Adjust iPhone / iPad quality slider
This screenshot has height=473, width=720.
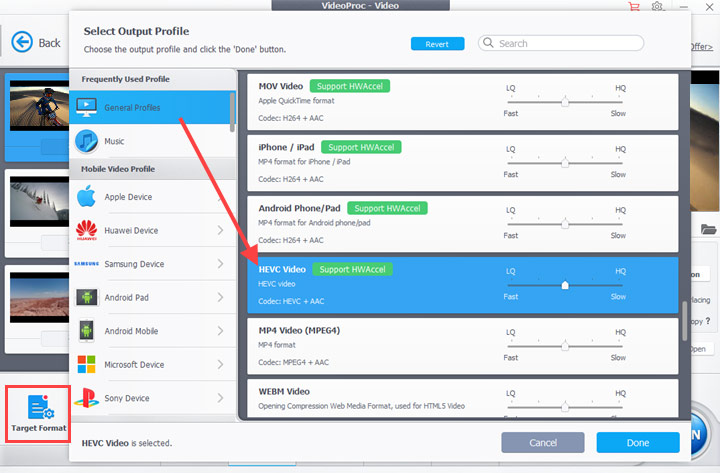(565, 163)
